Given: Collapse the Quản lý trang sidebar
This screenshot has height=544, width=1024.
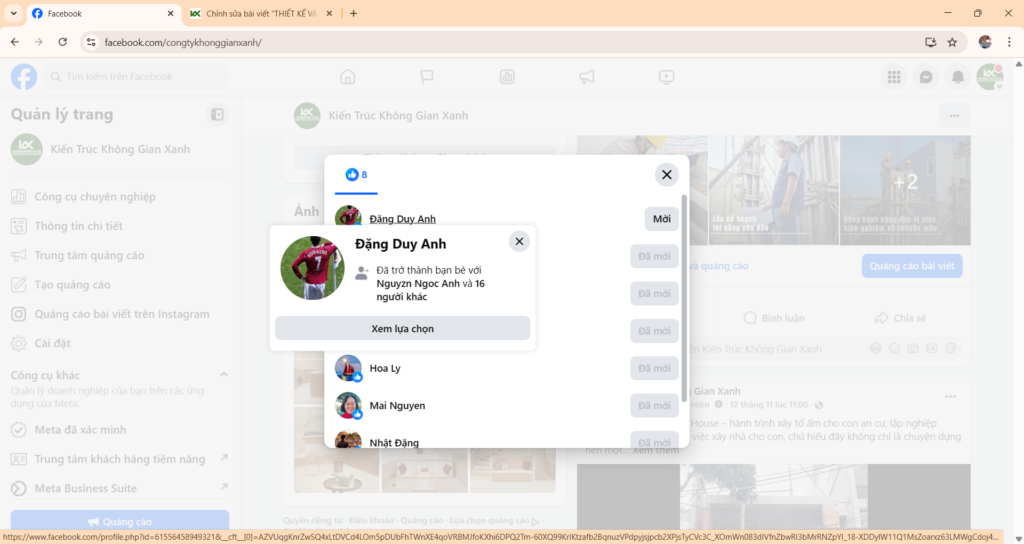Looking at the screenshot, I should [217, 115].
